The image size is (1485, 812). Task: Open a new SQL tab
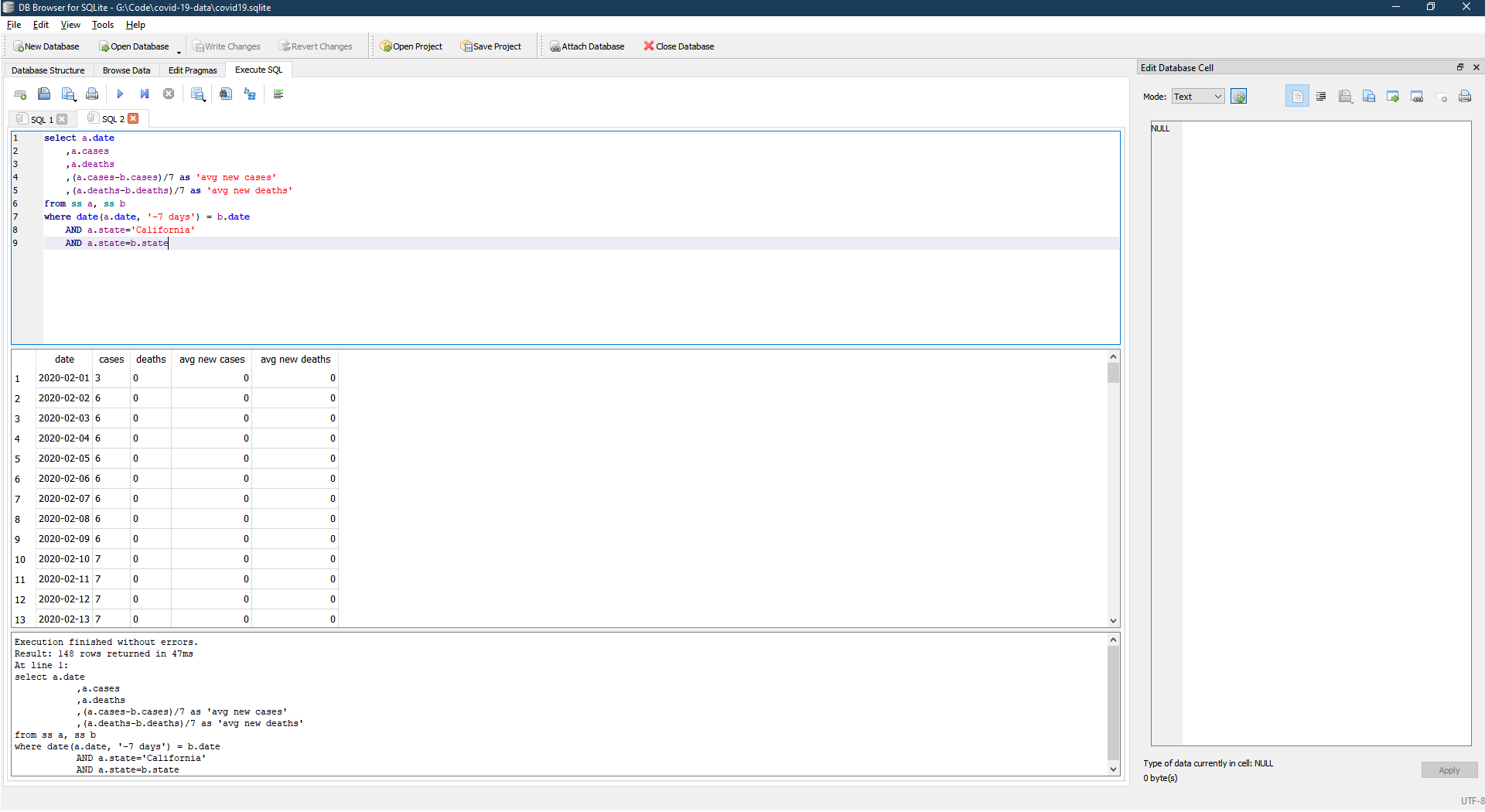pos(20,94)
